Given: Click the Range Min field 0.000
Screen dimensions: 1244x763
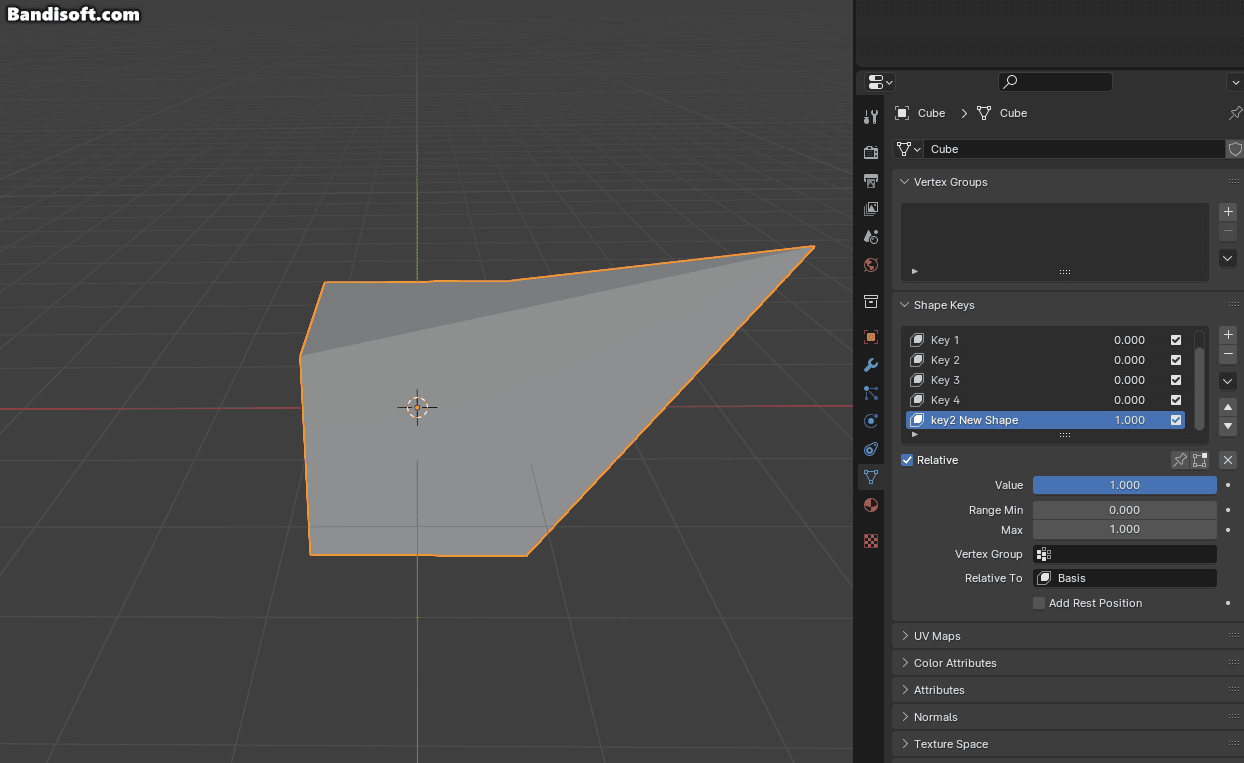Looking at the screenshot, I should 1125,510.
